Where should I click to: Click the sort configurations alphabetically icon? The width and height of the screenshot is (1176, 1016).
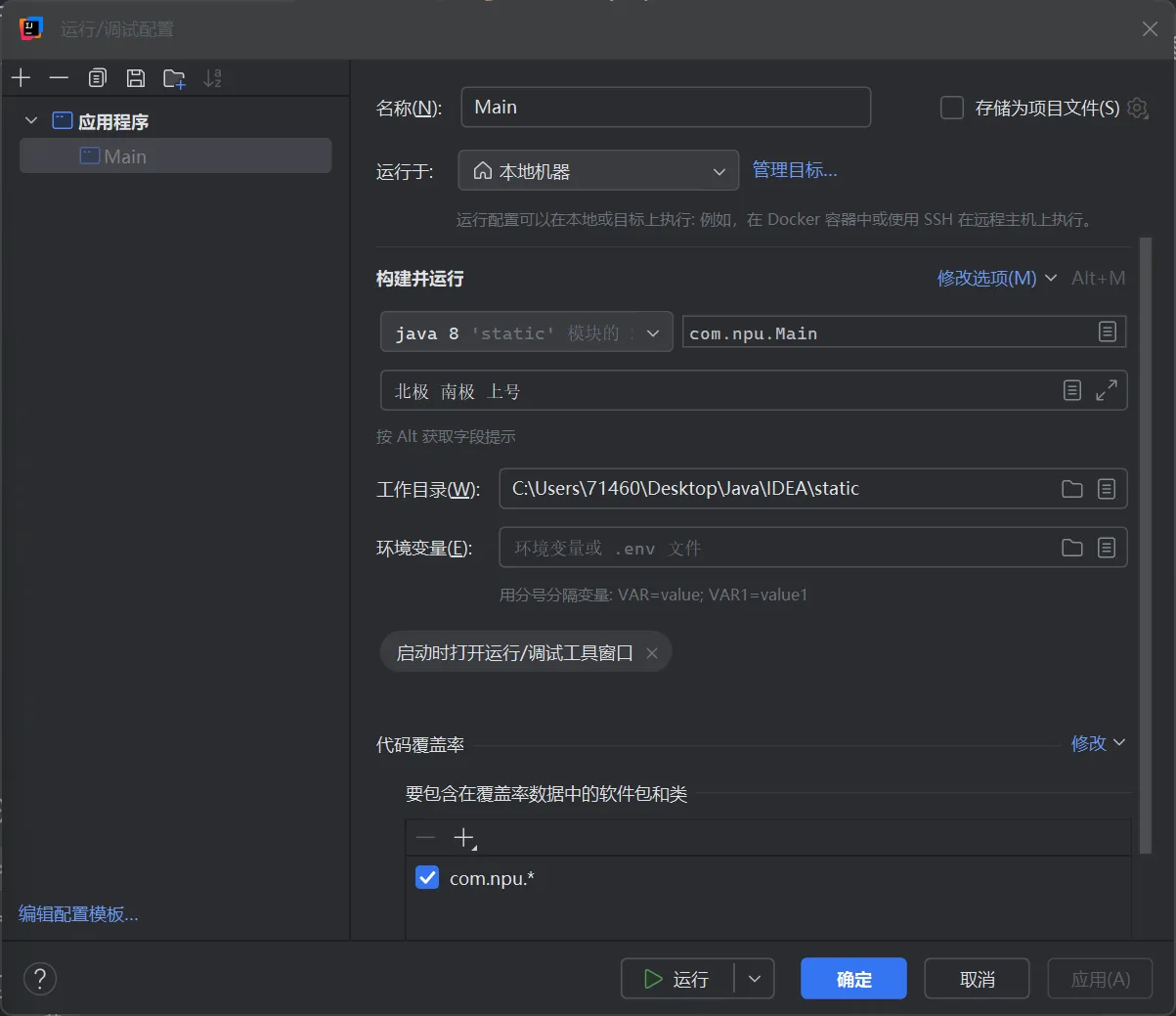click(x=212, y=78)
